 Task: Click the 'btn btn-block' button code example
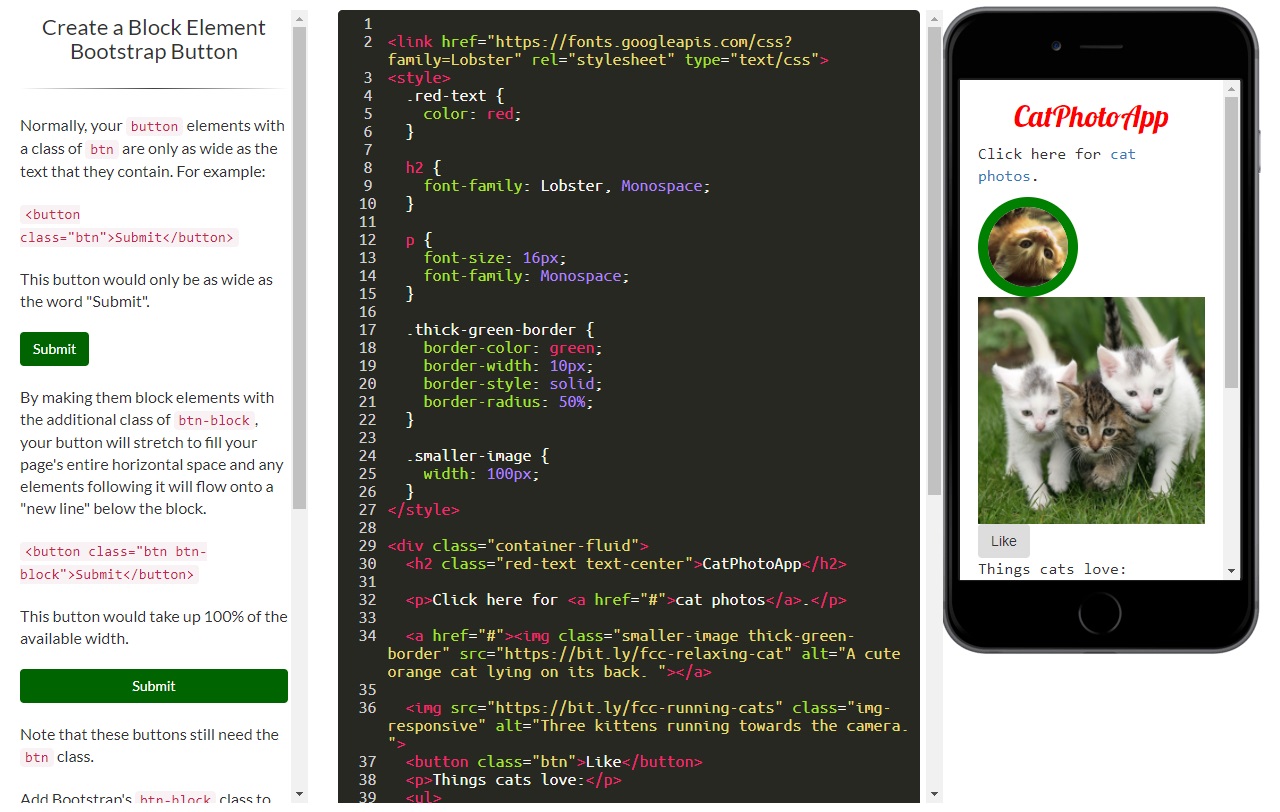click(113, 563)
